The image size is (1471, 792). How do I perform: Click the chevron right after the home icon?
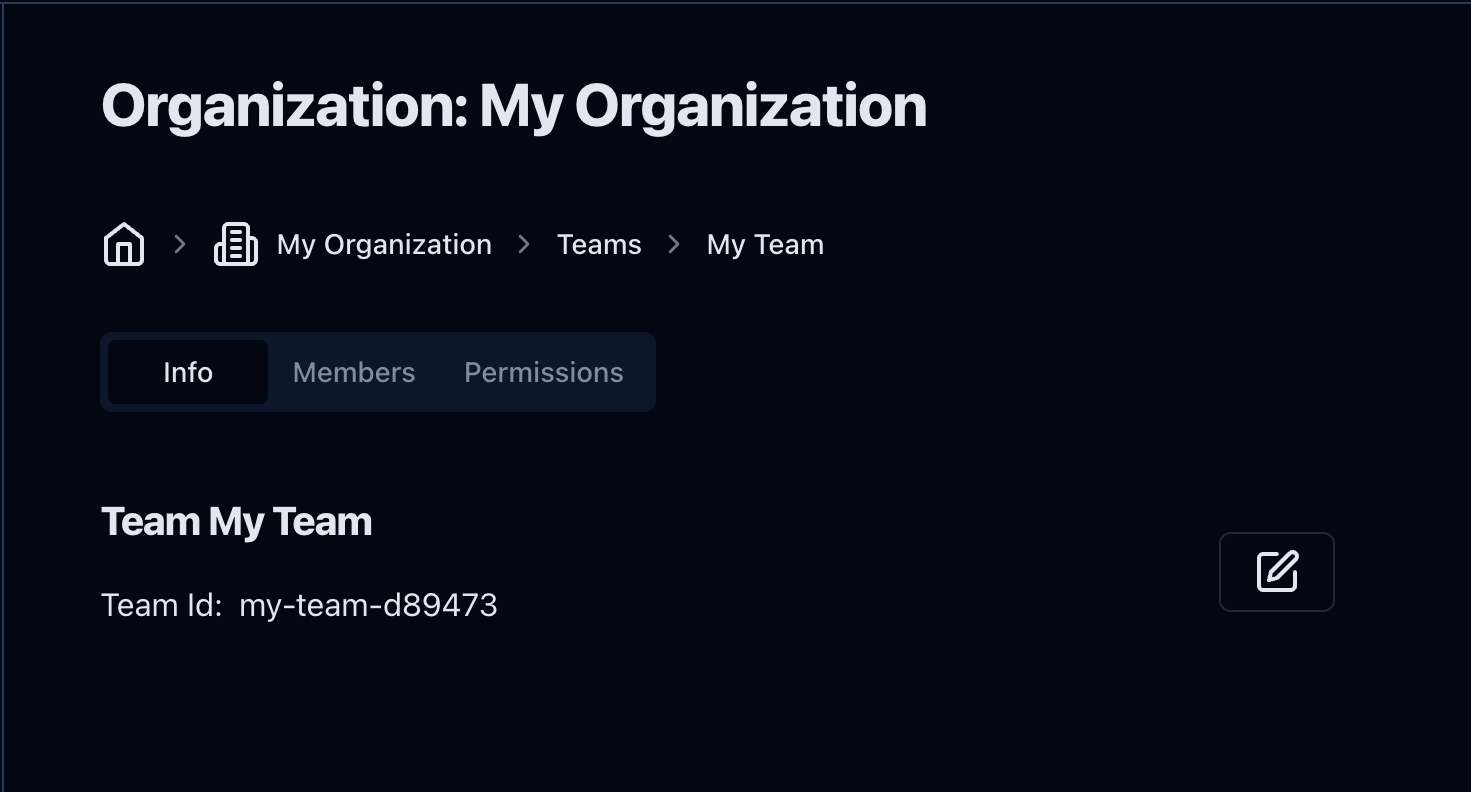[180, 245]
